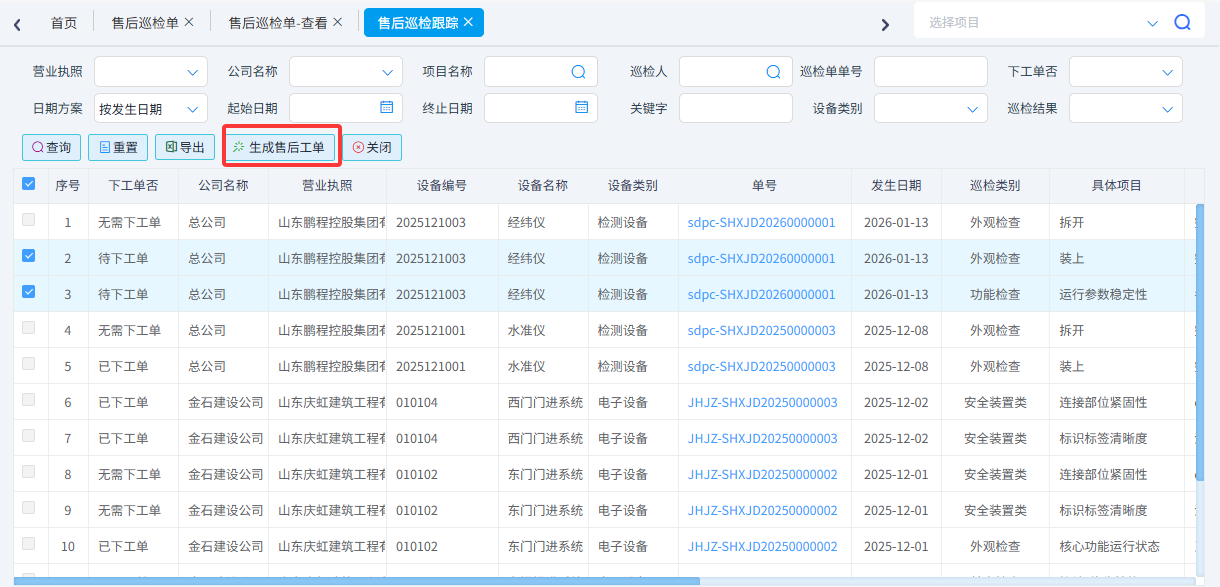Click the left back chevron beside 首页
Viewport: 1220px width, 587px height.
click(17, 22)
